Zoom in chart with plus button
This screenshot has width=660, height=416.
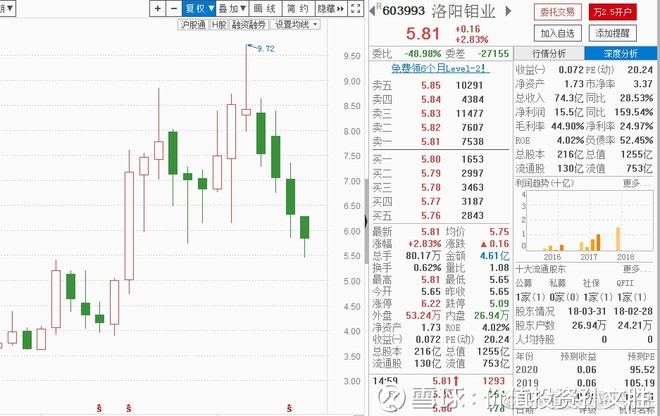tap(157, 8)
